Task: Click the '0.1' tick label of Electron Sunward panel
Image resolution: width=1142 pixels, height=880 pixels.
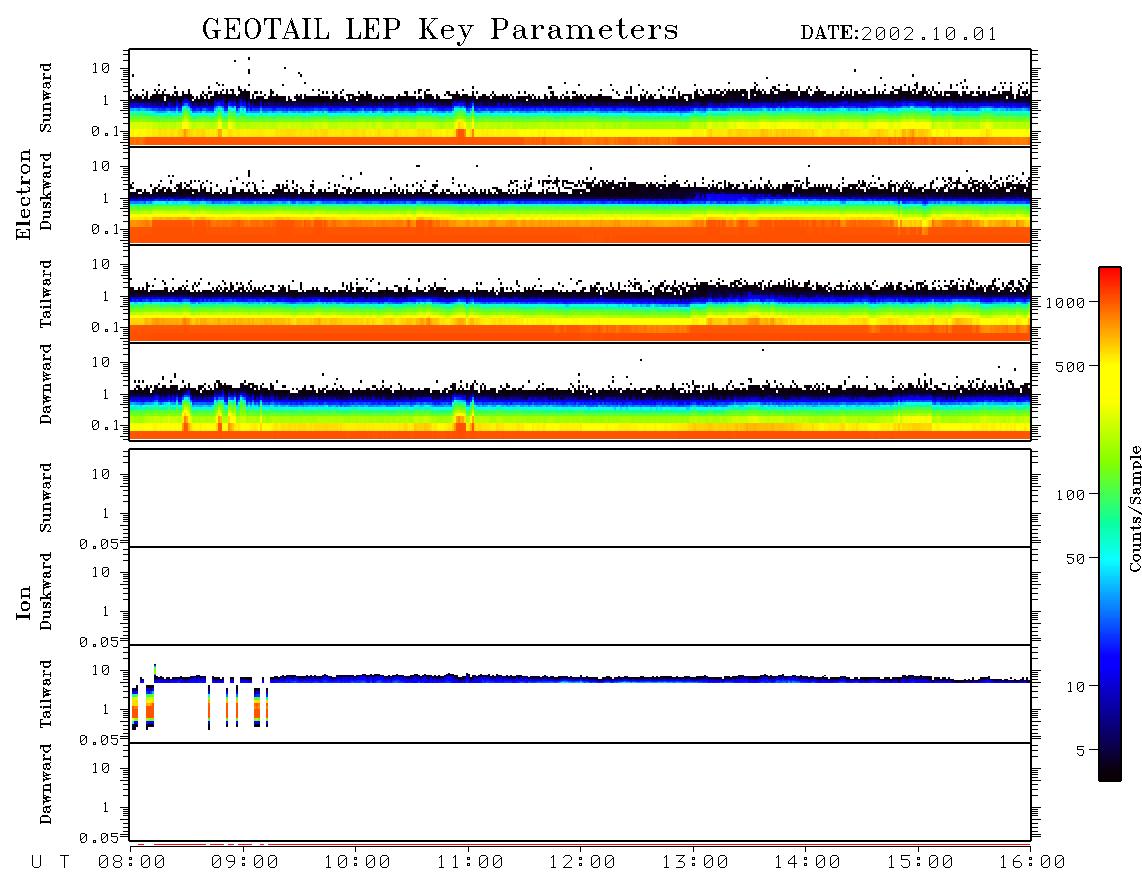Action: point(106,132)
